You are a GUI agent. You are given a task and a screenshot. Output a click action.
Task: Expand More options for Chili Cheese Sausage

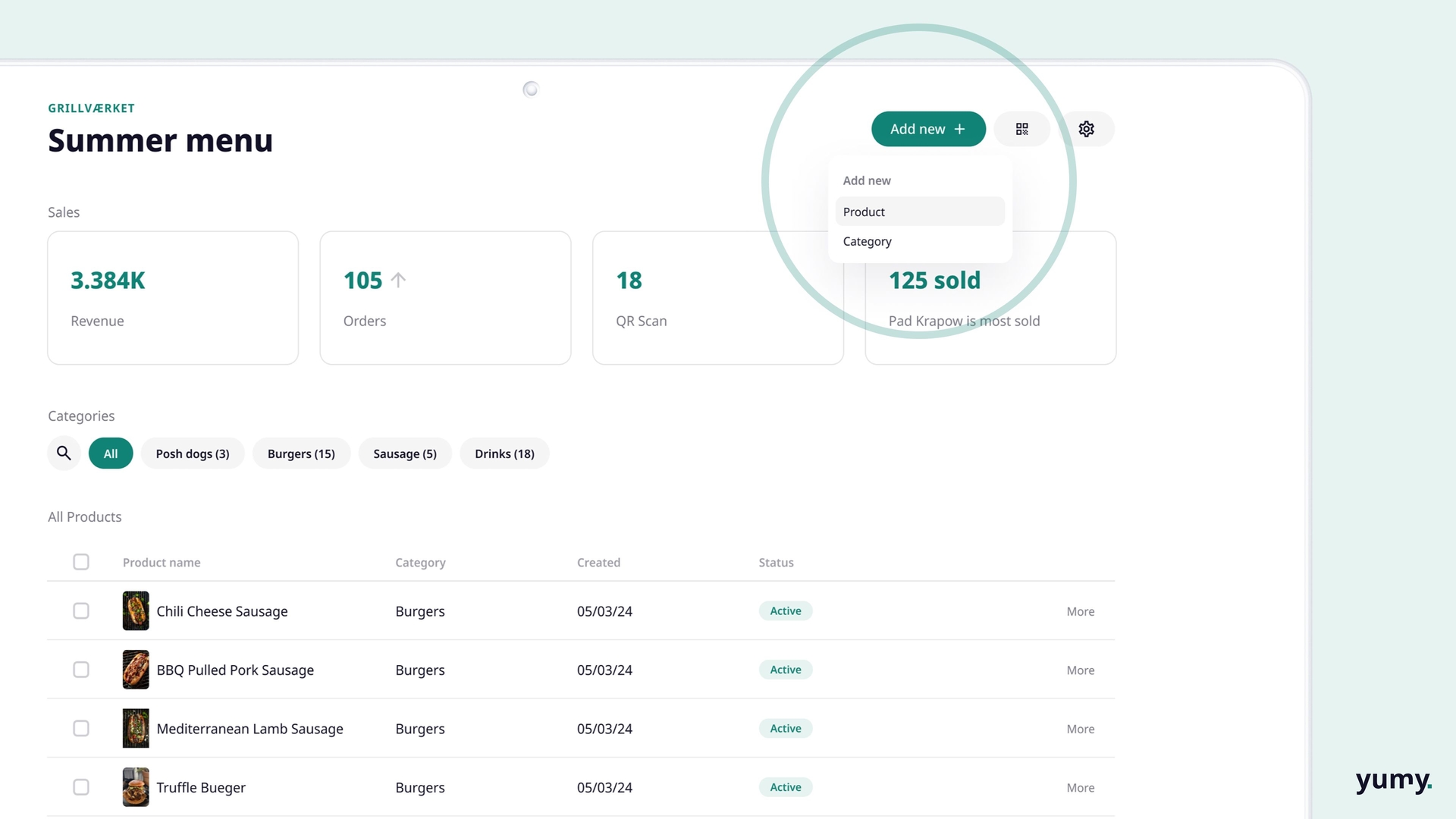pos(1080,612)
